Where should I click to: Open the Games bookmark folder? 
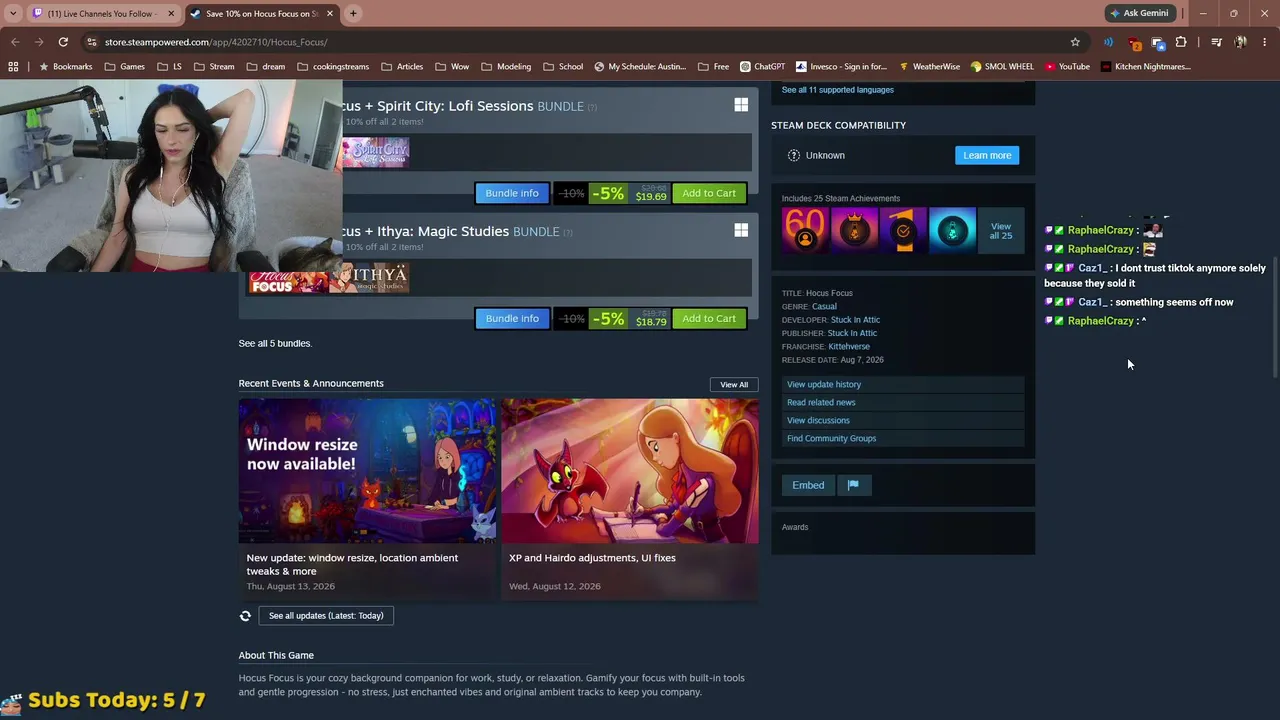point(125,67)
